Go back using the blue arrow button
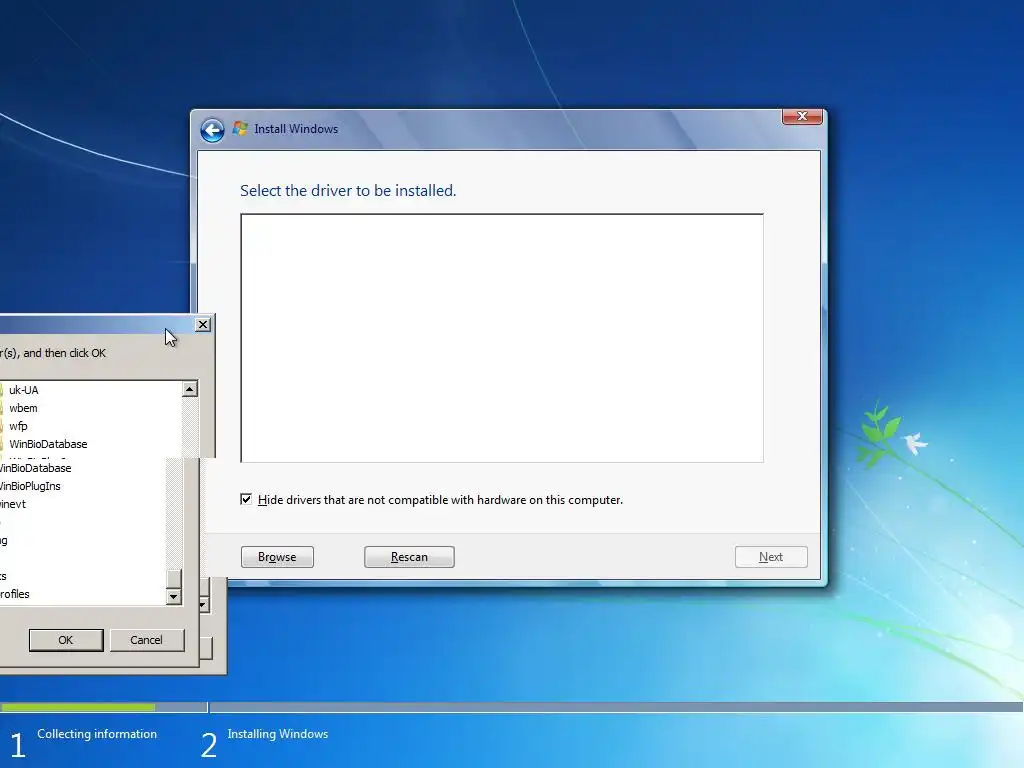The height and width of the screenshot is (768, 1024). [212, 131]
